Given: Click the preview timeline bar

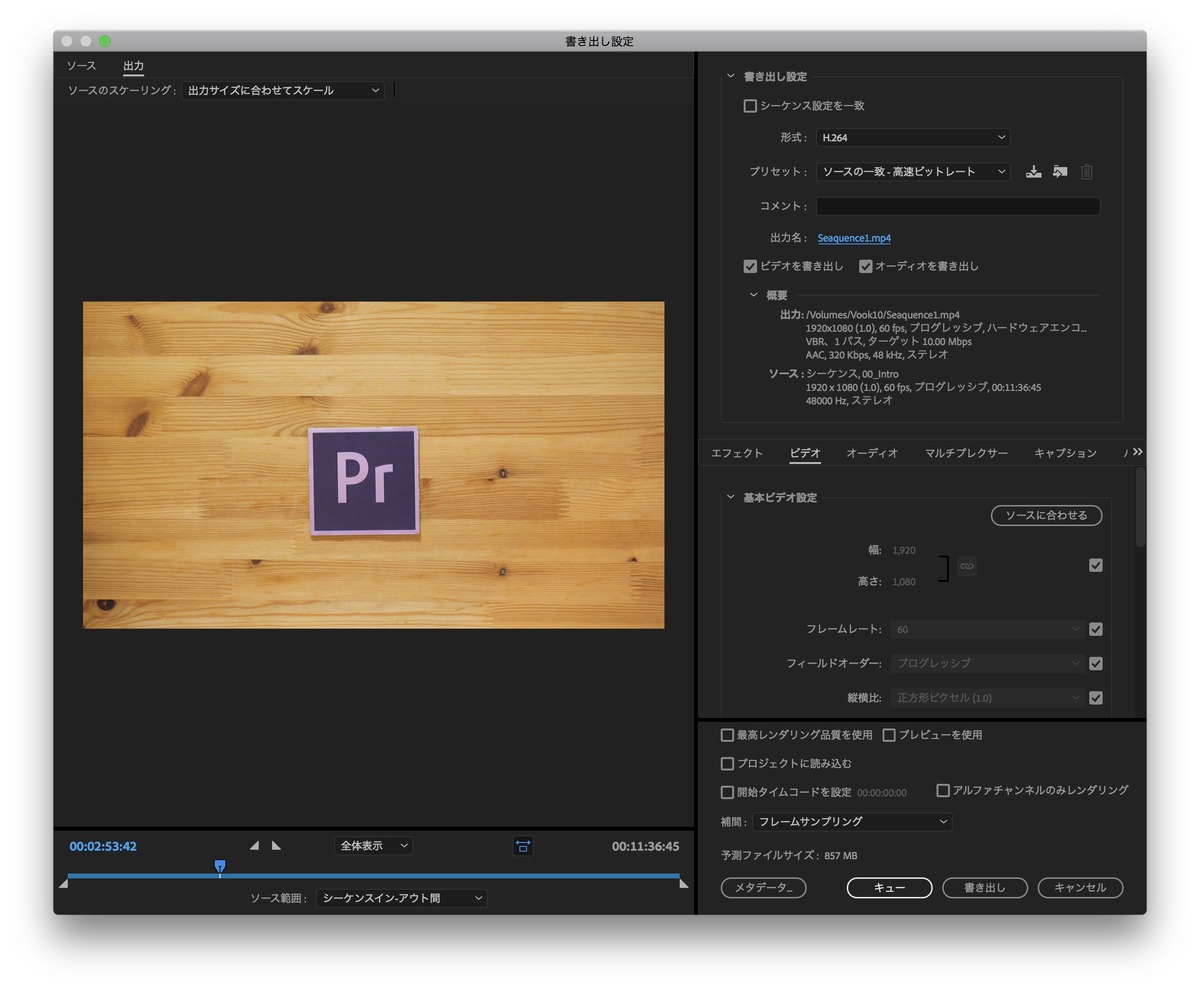Looking at the screenshot, I should (373, 876).
